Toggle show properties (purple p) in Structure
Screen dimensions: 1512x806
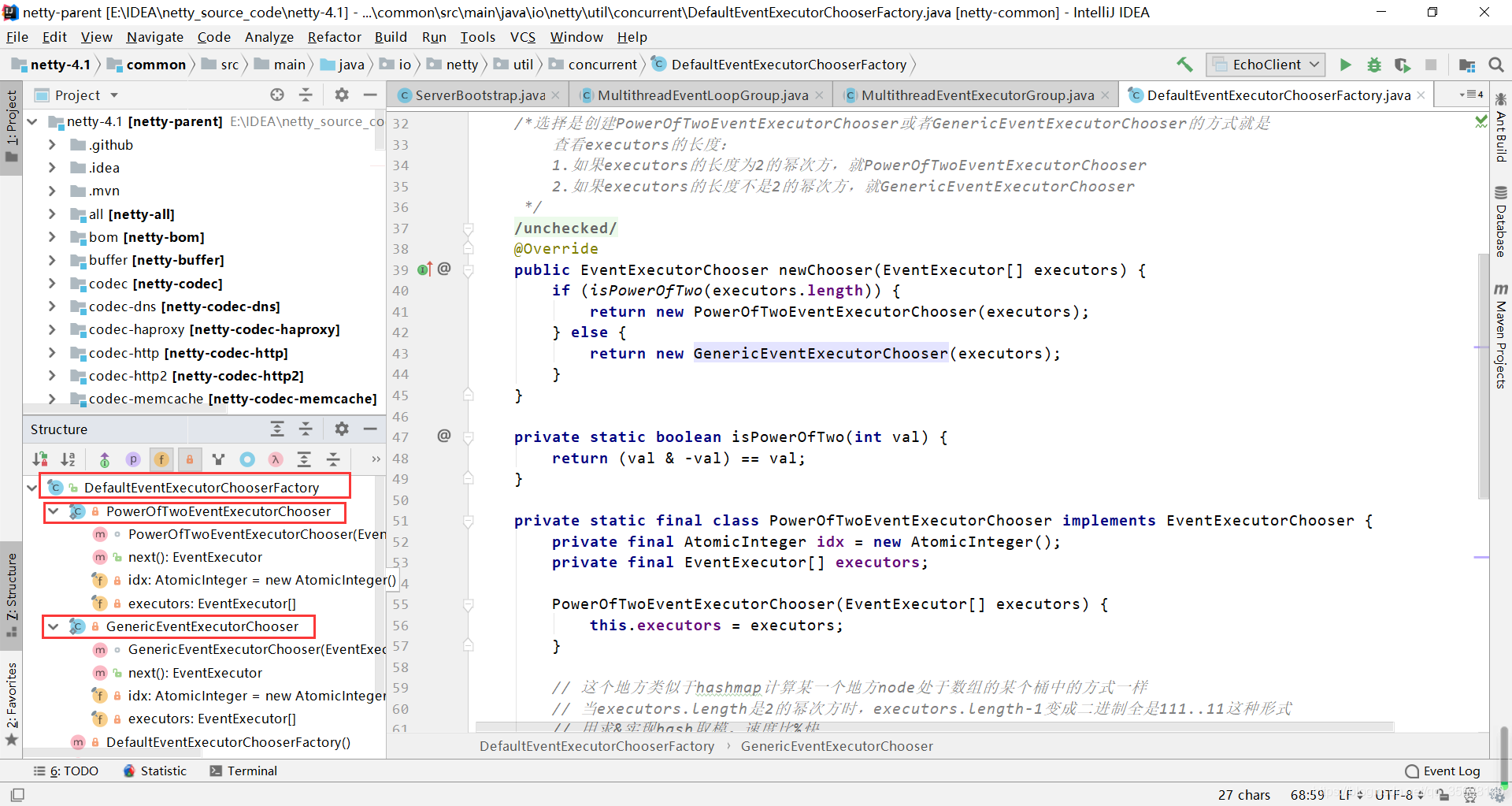tap(133, 459)
